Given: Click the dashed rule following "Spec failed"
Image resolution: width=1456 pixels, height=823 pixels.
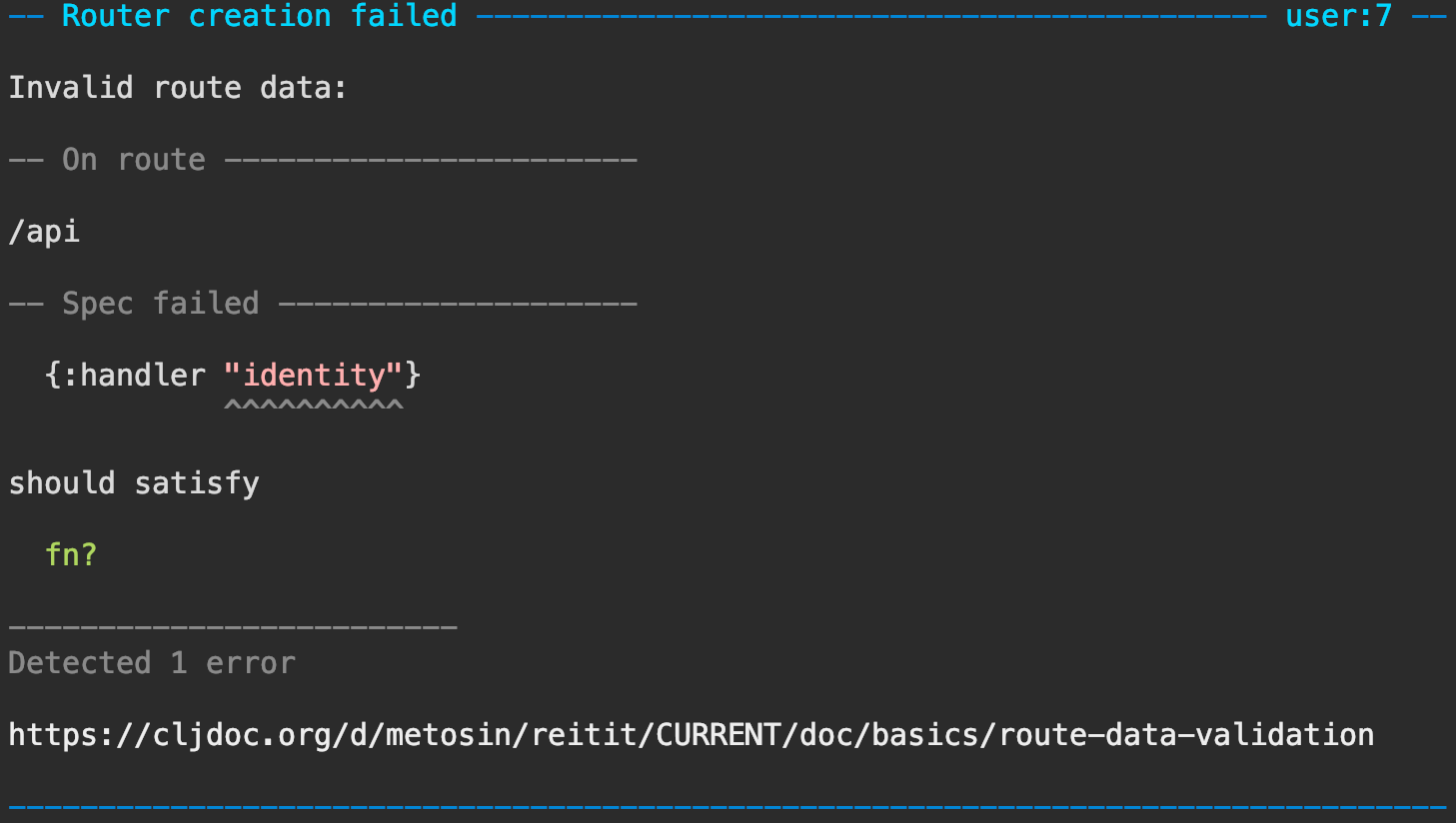Looking at the screenshot, I should [x=458, y=304].
